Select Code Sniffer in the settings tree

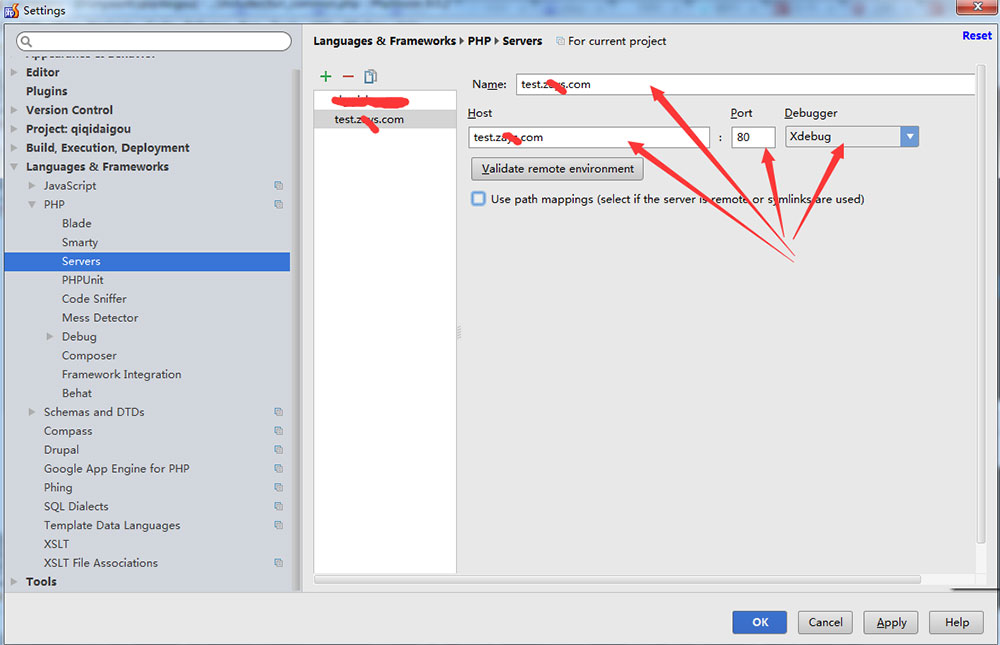(x=94, y=298)
